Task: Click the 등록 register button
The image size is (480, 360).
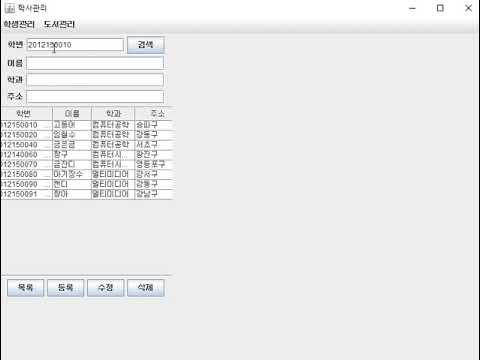Action: (x=66, y=288)
